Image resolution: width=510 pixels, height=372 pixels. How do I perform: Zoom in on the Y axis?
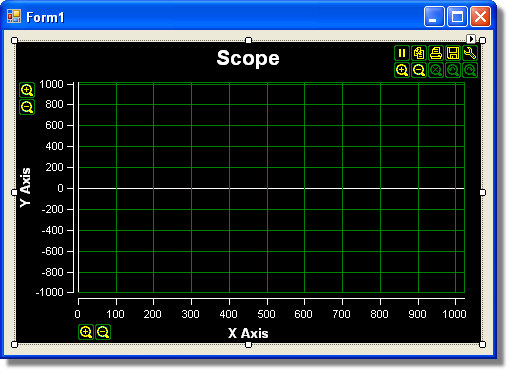(27, 90)
